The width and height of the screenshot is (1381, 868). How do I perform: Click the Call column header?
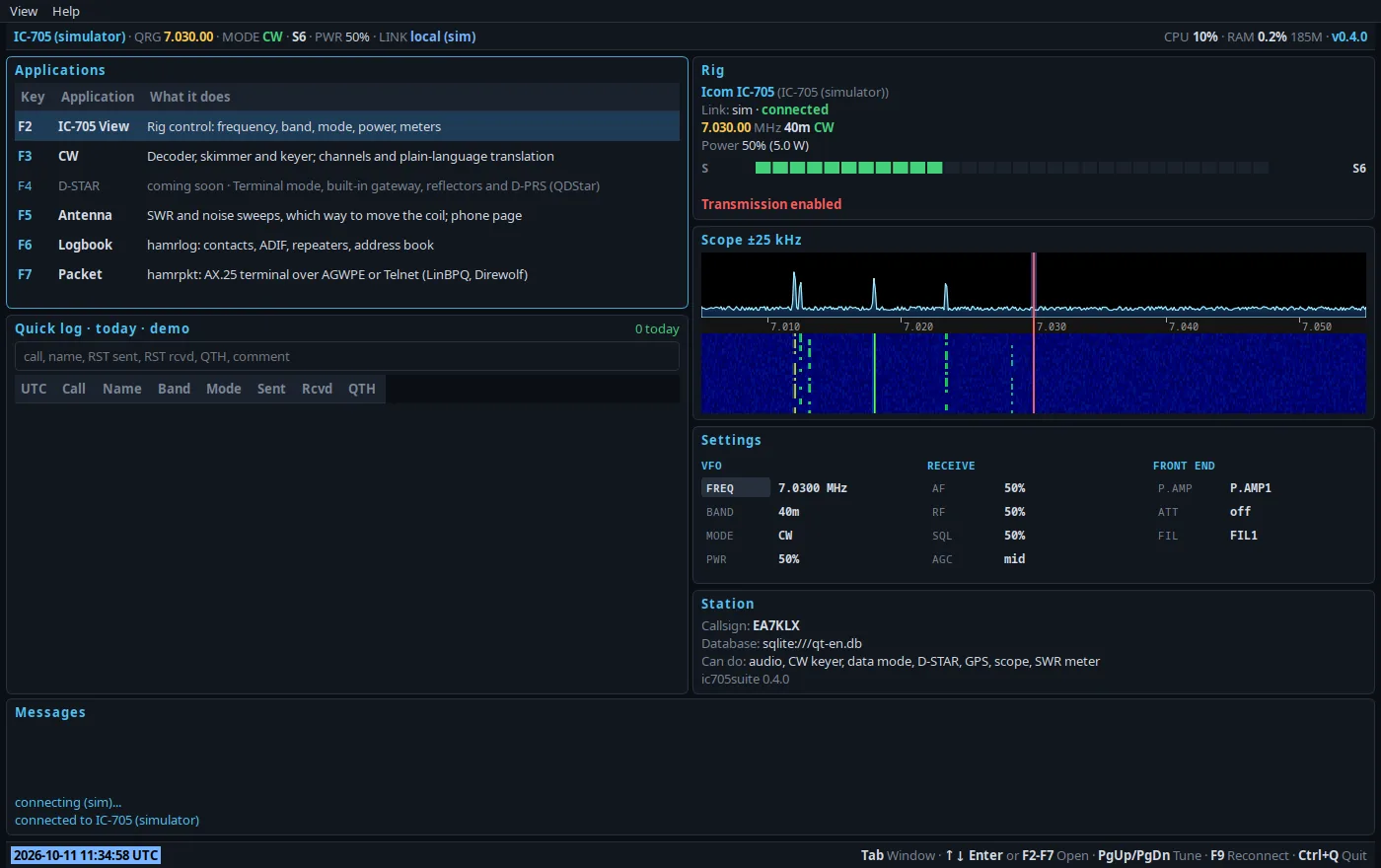pyautogui.click(x=74, y=389)
